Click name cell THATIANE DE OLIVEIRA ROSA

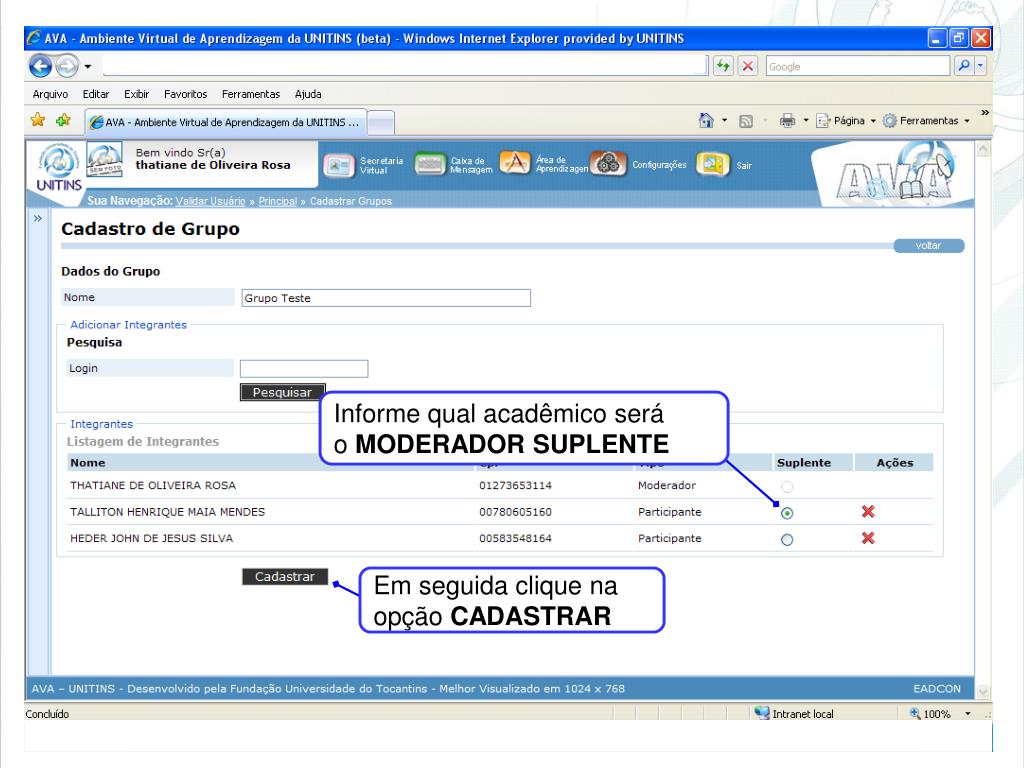(153, 485)
